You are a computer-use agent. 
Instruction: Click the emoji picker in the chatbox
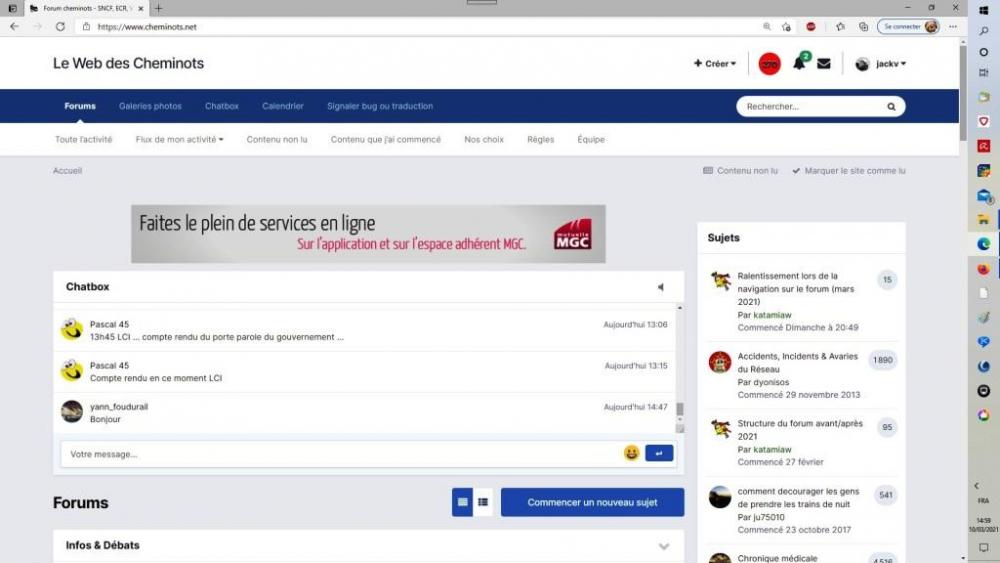pos(631,453)
